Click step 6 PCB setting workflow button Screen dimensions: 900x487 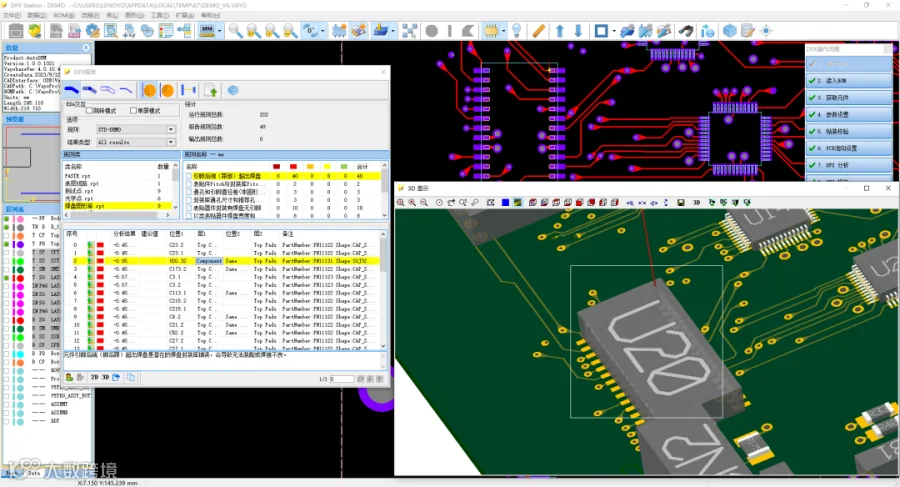point(848,148)
